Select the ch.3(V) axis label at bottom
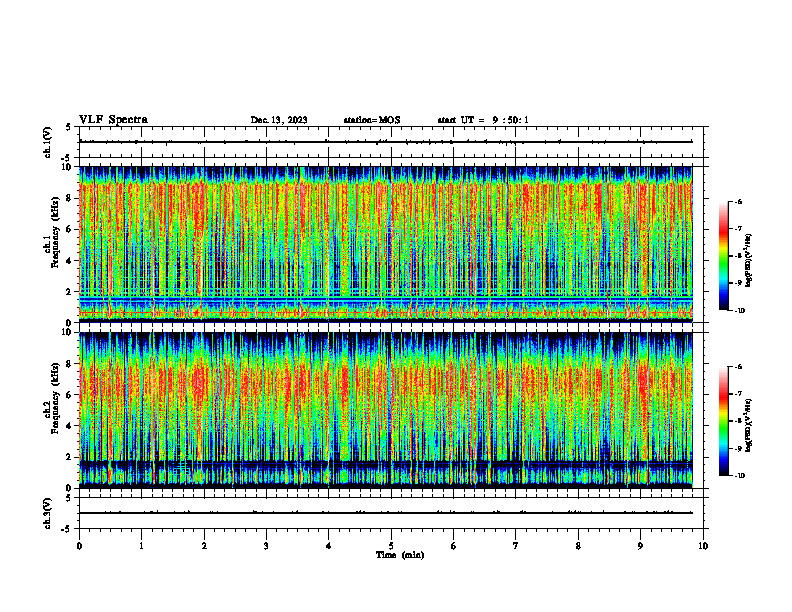The width and height of the screenshot is (792, 612). point(47,513)
